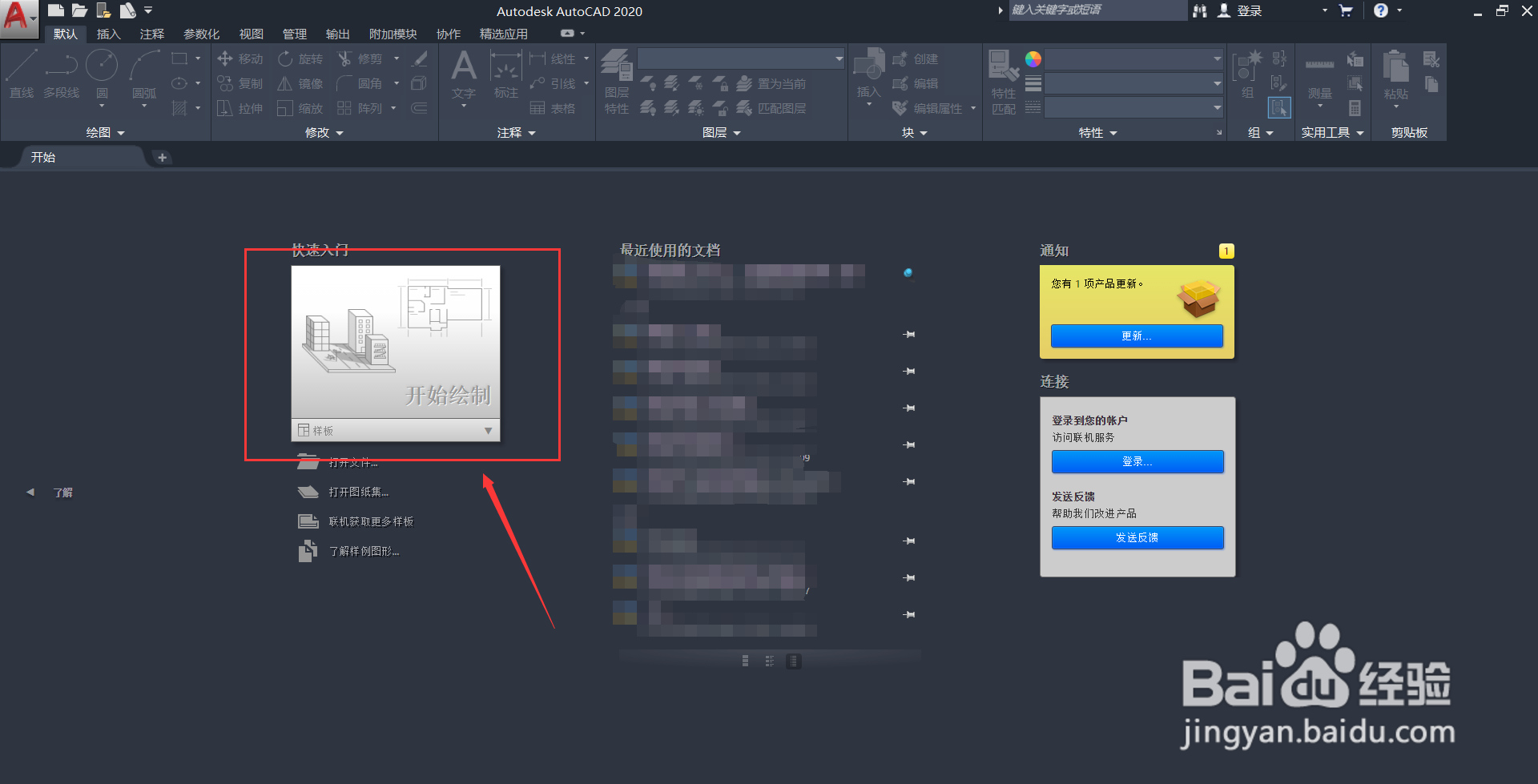Screen dimensions: 1538x784
Task: Select the Arc (圆弧) tool
Action: click(x=144, y=74)
